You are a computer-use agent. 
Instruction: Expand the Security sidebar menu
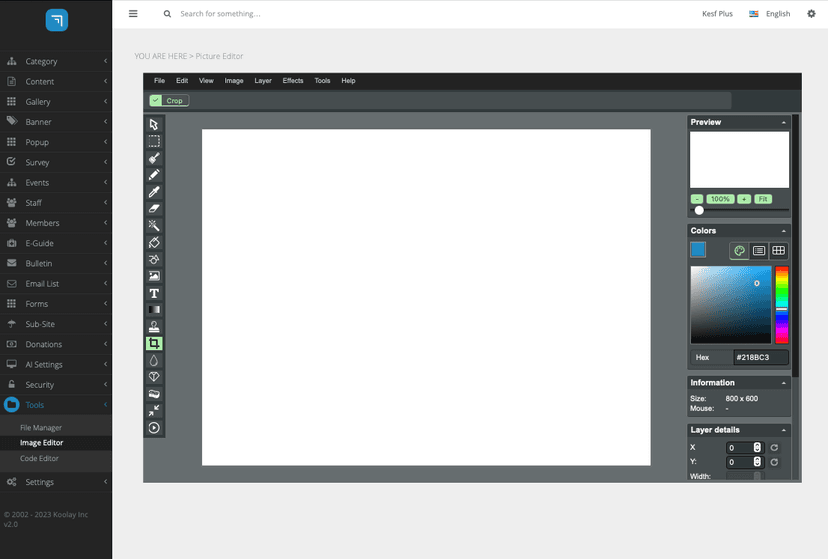(56, 385)
